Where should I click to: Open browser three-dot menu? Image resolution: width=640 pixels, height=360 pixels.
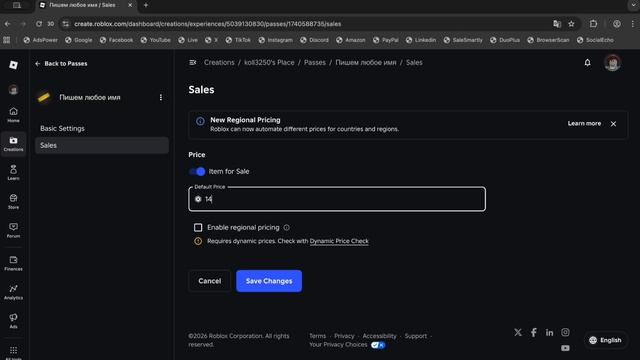coord(633,24)
